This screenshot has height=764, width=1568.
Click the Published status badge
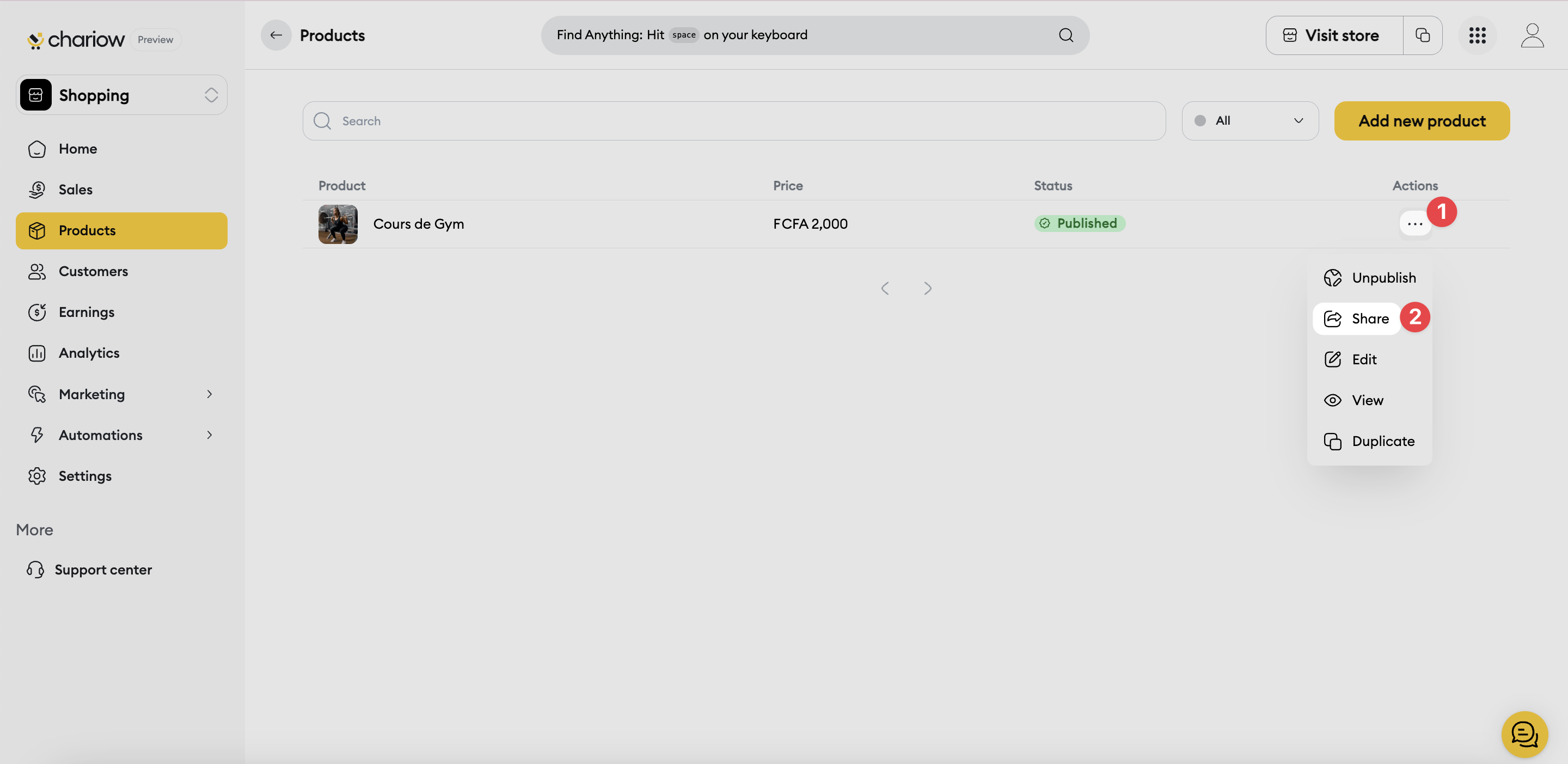(1080, 223)
